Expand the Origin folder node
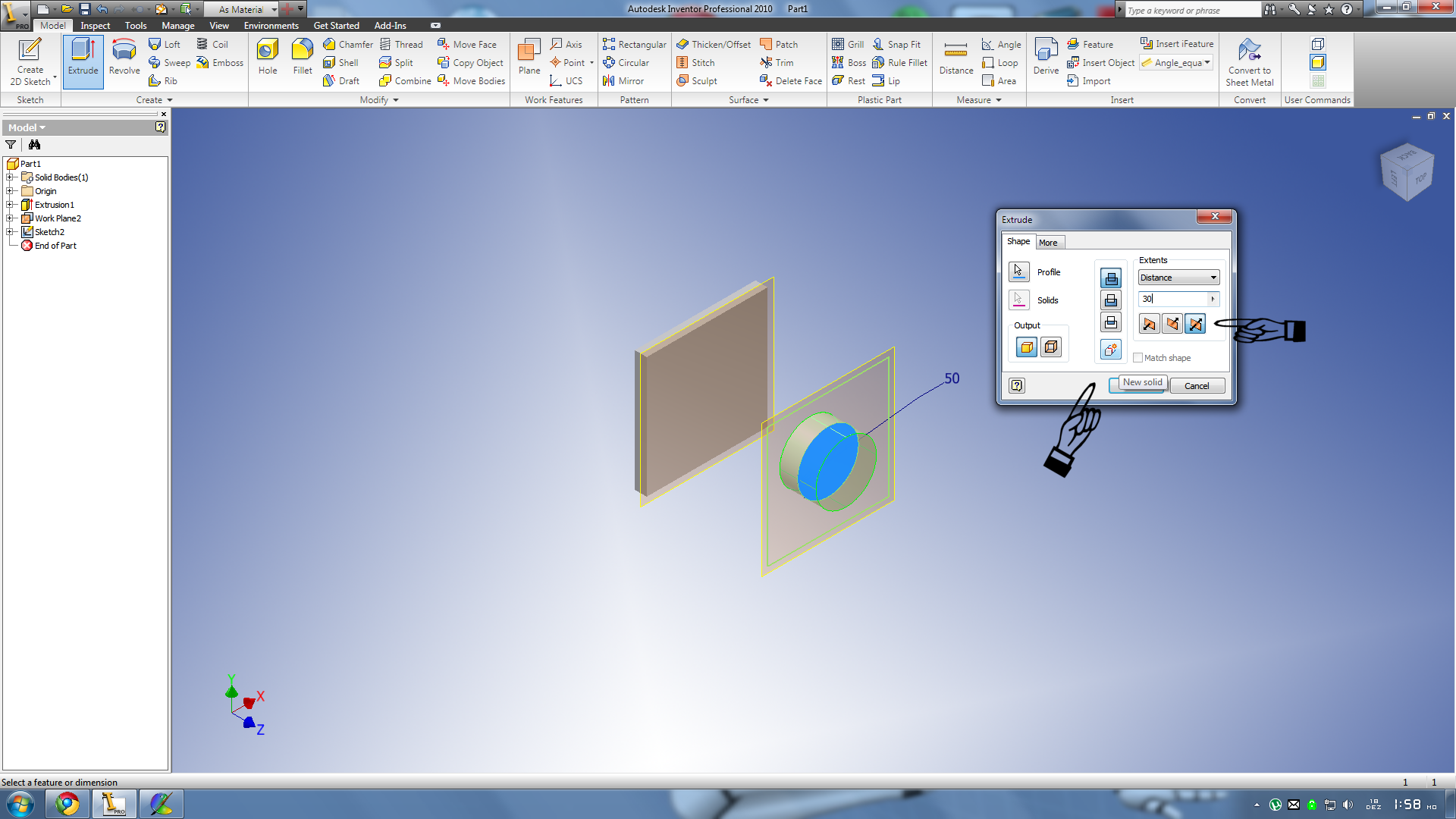1456x819 pixels. [10, 191]
